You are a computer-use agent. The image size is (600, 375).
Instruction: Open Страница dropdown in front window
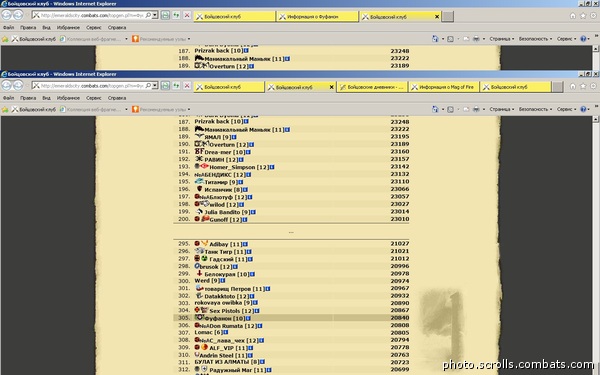[x=502, y=109]
